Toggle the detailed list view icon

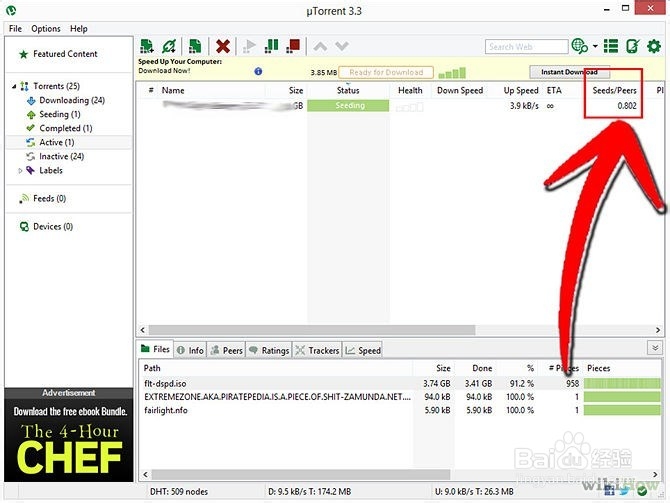tap(611, 46)
